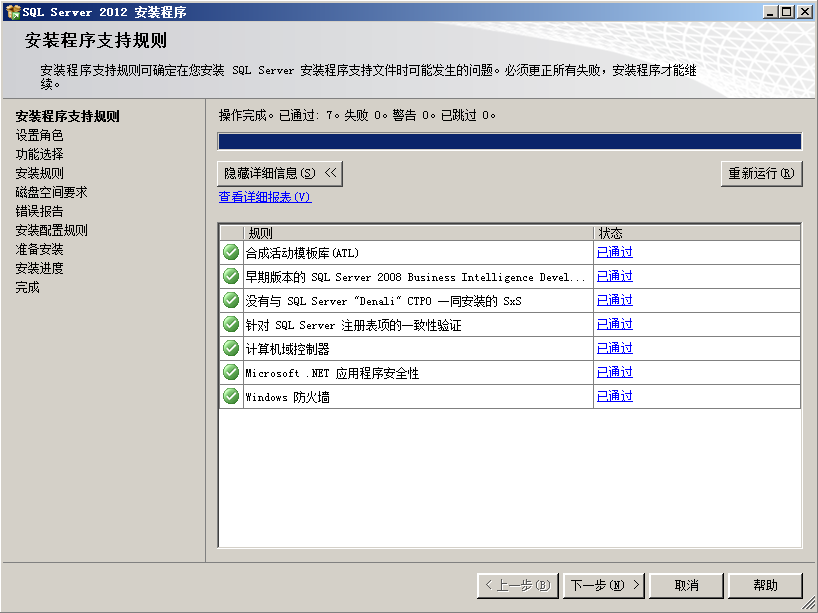Select rule text 没有与 SQL Server Denali CTP0 一同安装的 SxS
This screenshot has width=818, height=613.
[x=383, y=301]
